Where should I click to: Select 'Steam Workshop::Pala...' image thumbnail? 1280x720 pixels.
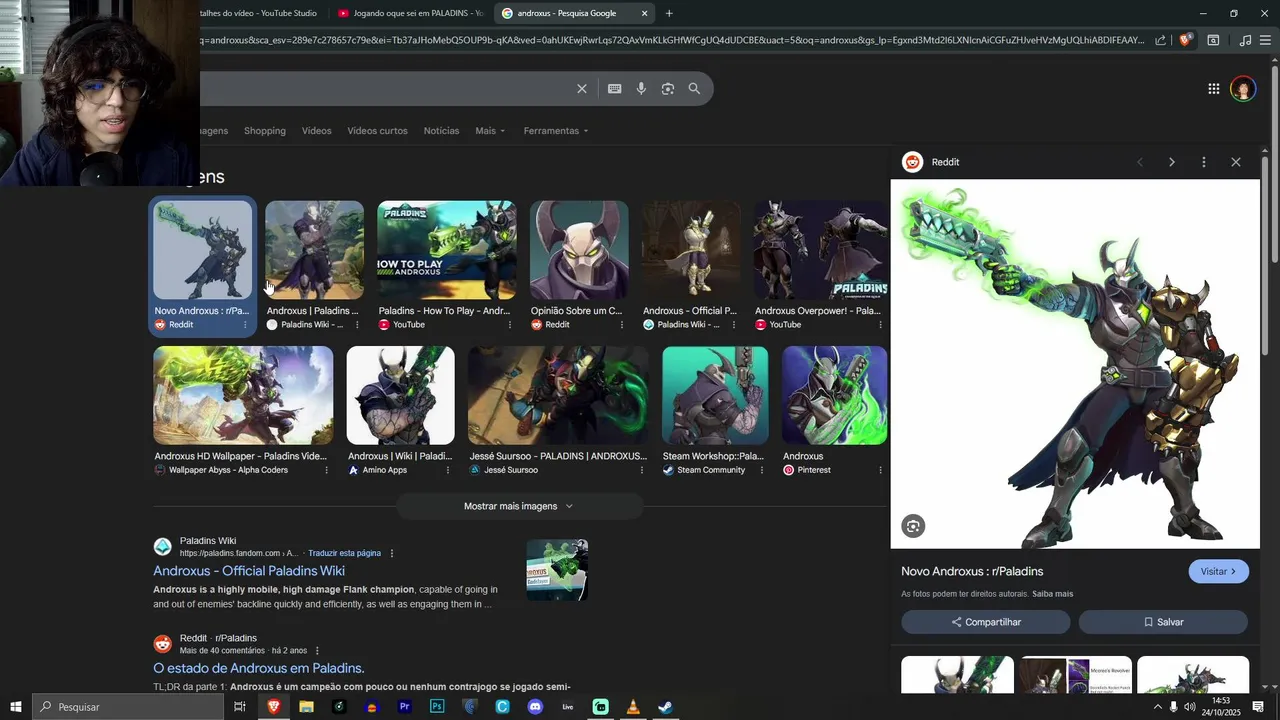click(715, 395)
